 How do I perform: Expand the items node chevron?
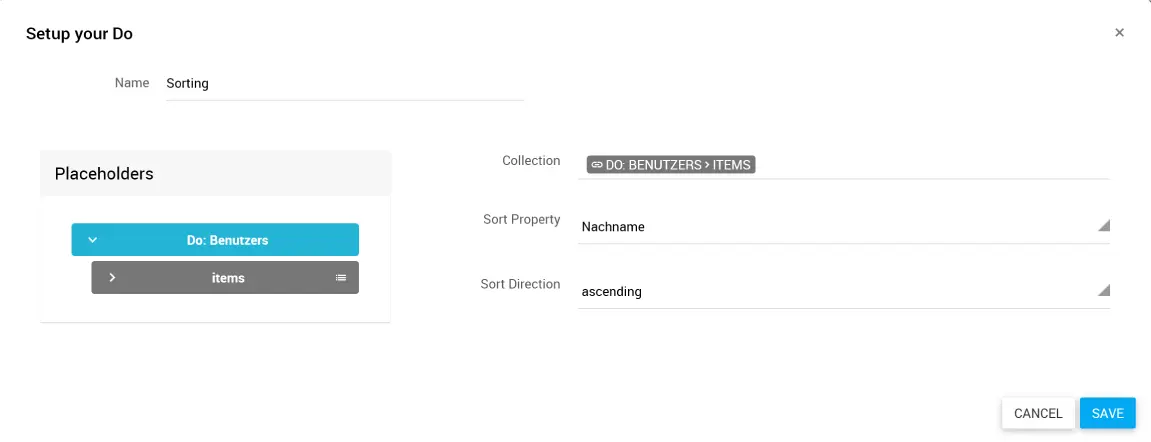(112, 278)
